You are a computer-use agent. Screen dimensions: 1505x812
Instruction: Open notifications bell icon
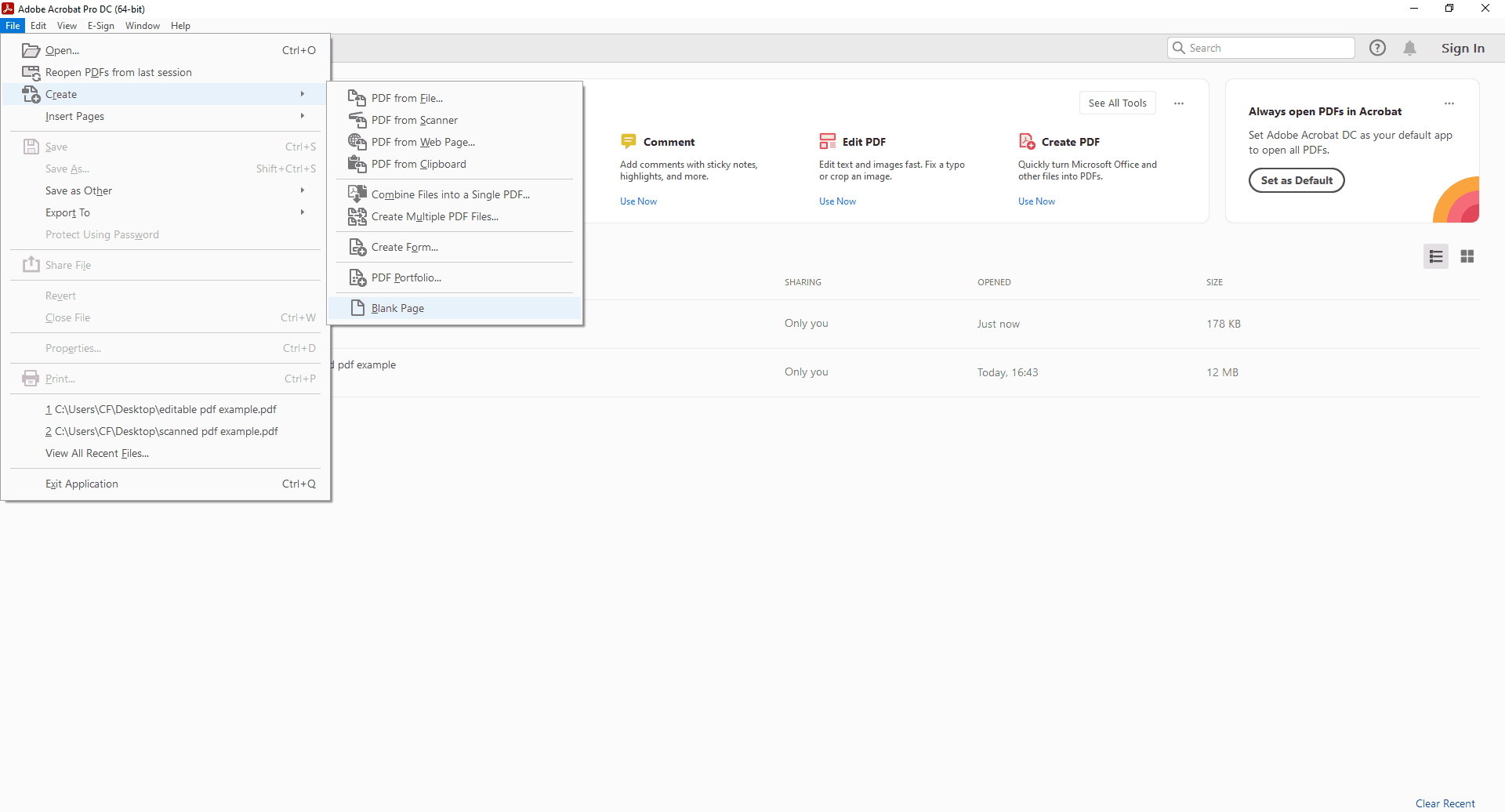(1409, 48)
